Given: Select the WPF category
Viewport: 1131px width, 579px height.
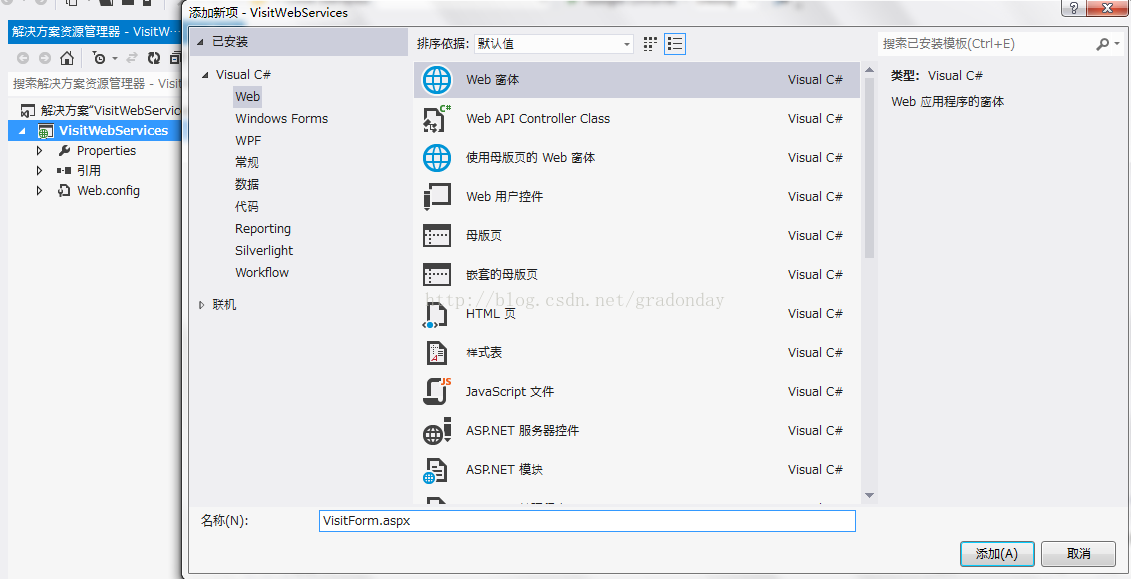Looking at the screenshot, I should pos(248,141).
